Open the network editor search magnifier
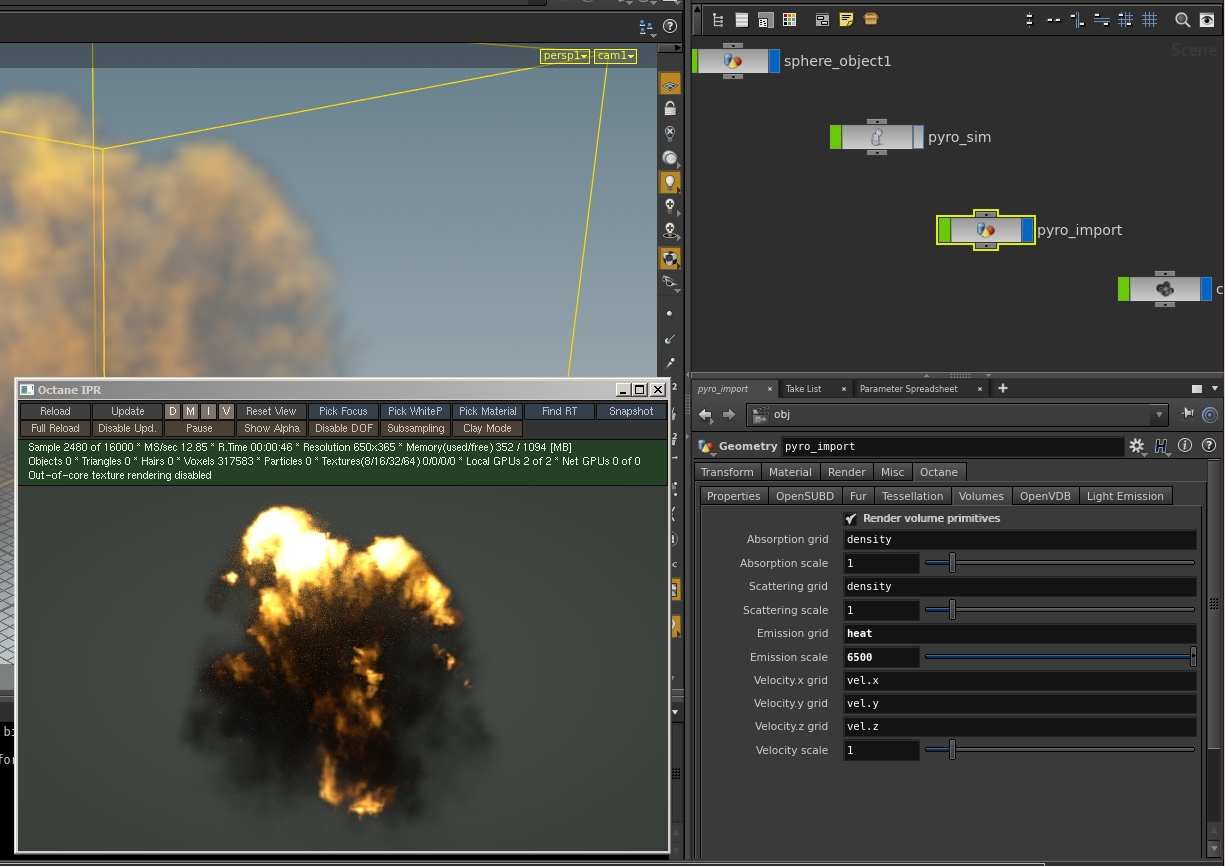The width and height of the screenshot is (1225, 866). pos(1182,20)
